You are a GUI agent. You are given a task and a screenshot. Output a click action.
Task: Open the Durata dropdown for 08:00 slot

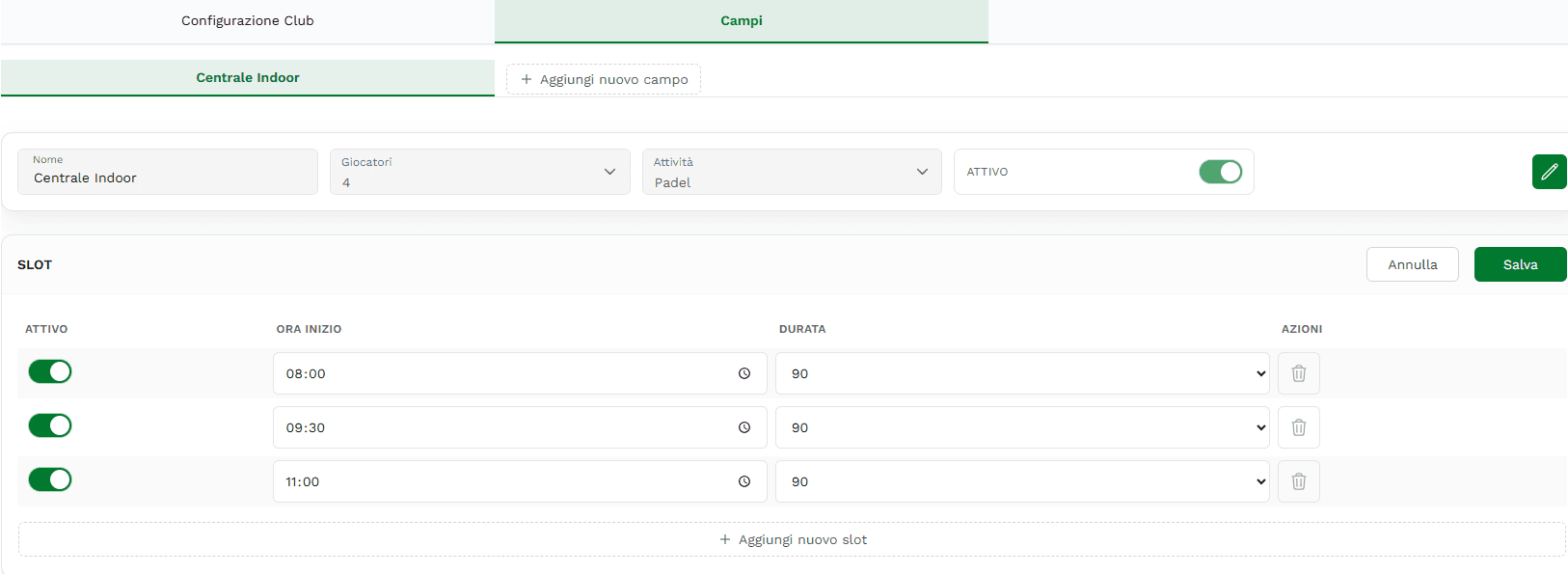[1022, 373]
